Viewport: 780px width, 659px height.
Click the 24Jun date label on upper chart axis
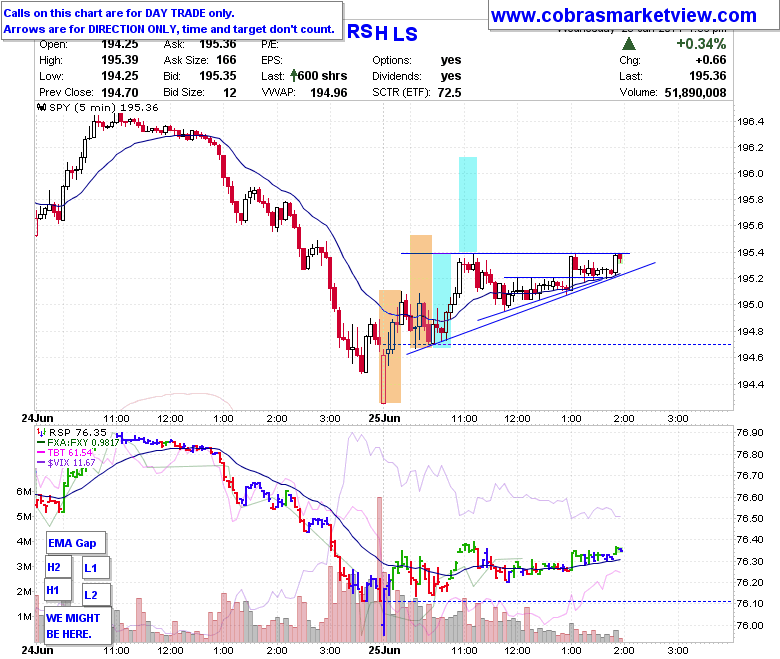[x=37, y=418]
